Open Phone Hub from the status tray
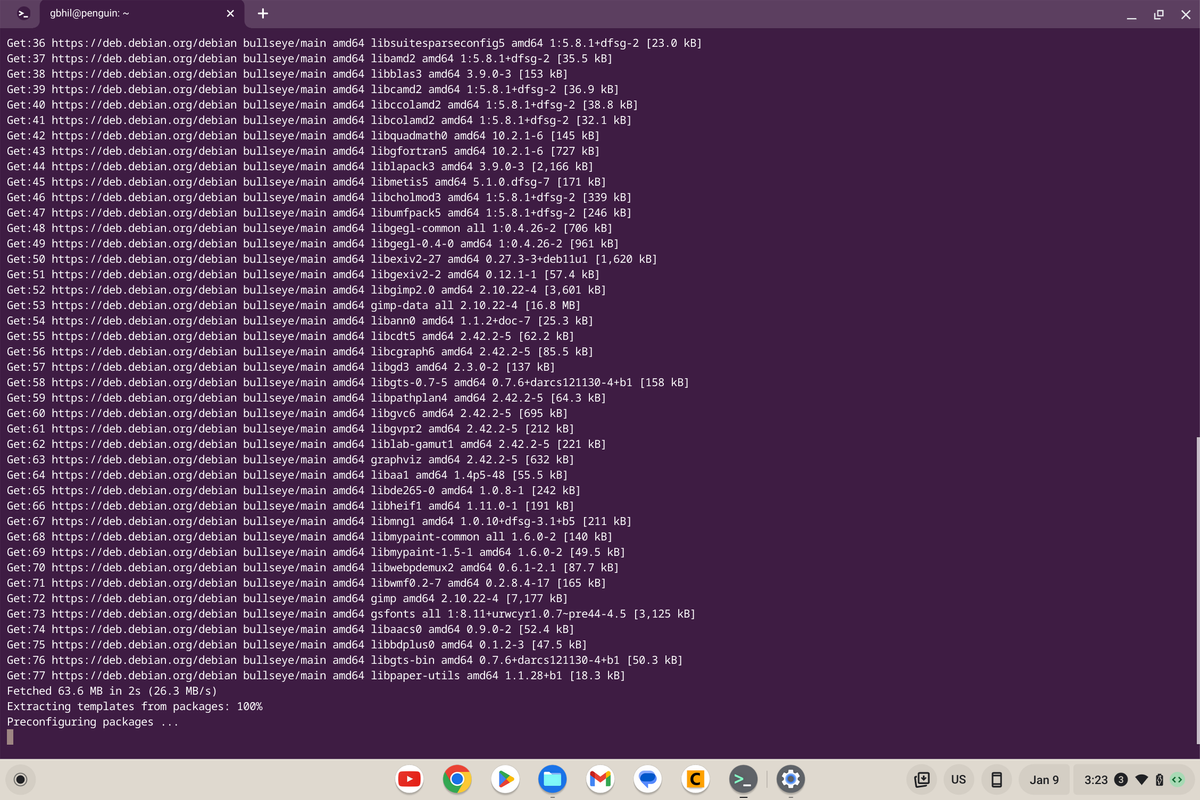This screenshot has height=800, width=1200. pos(997,779)
